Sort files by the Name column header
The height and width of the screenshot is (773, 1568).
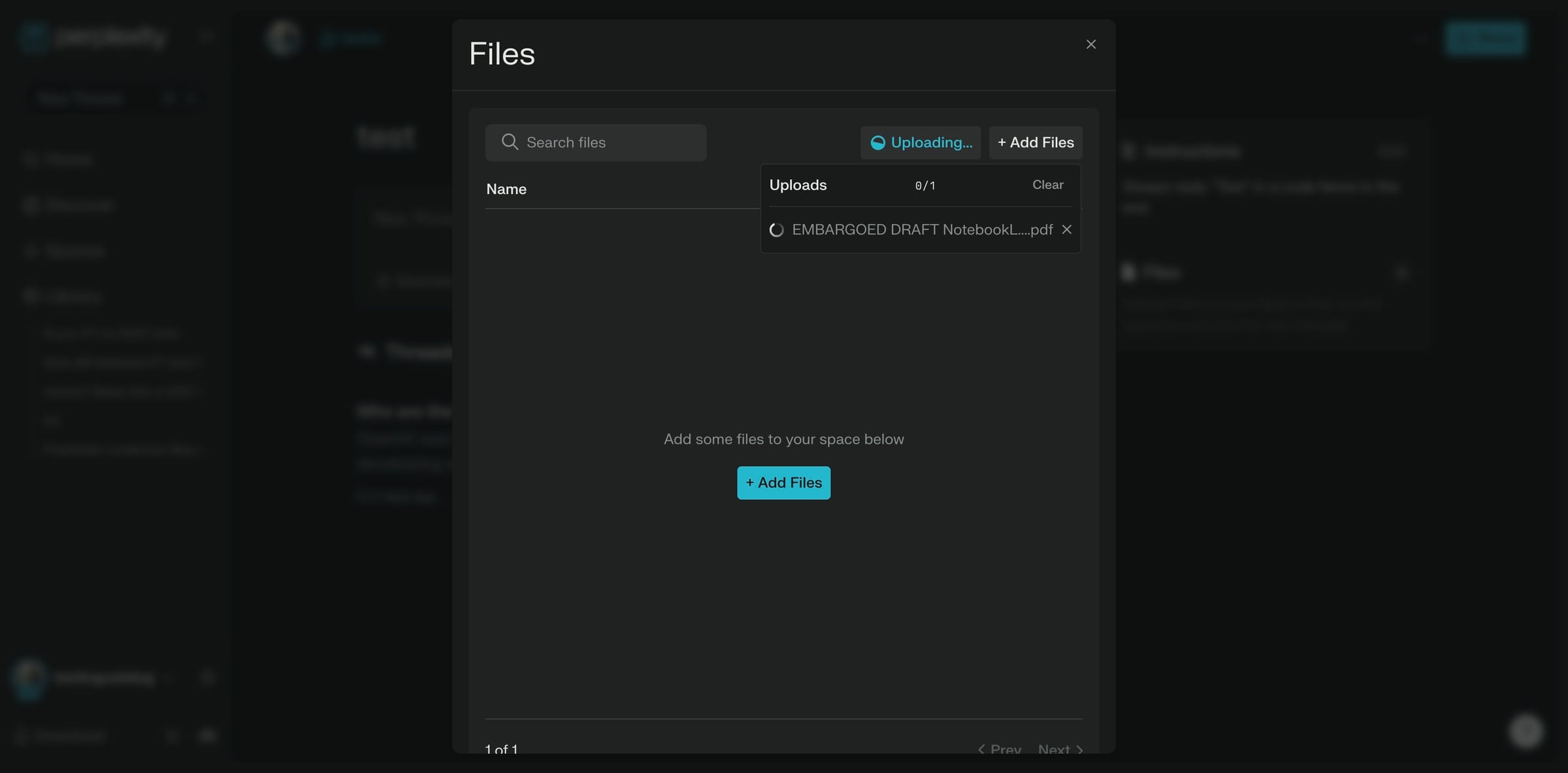click(x=506, y=189)
